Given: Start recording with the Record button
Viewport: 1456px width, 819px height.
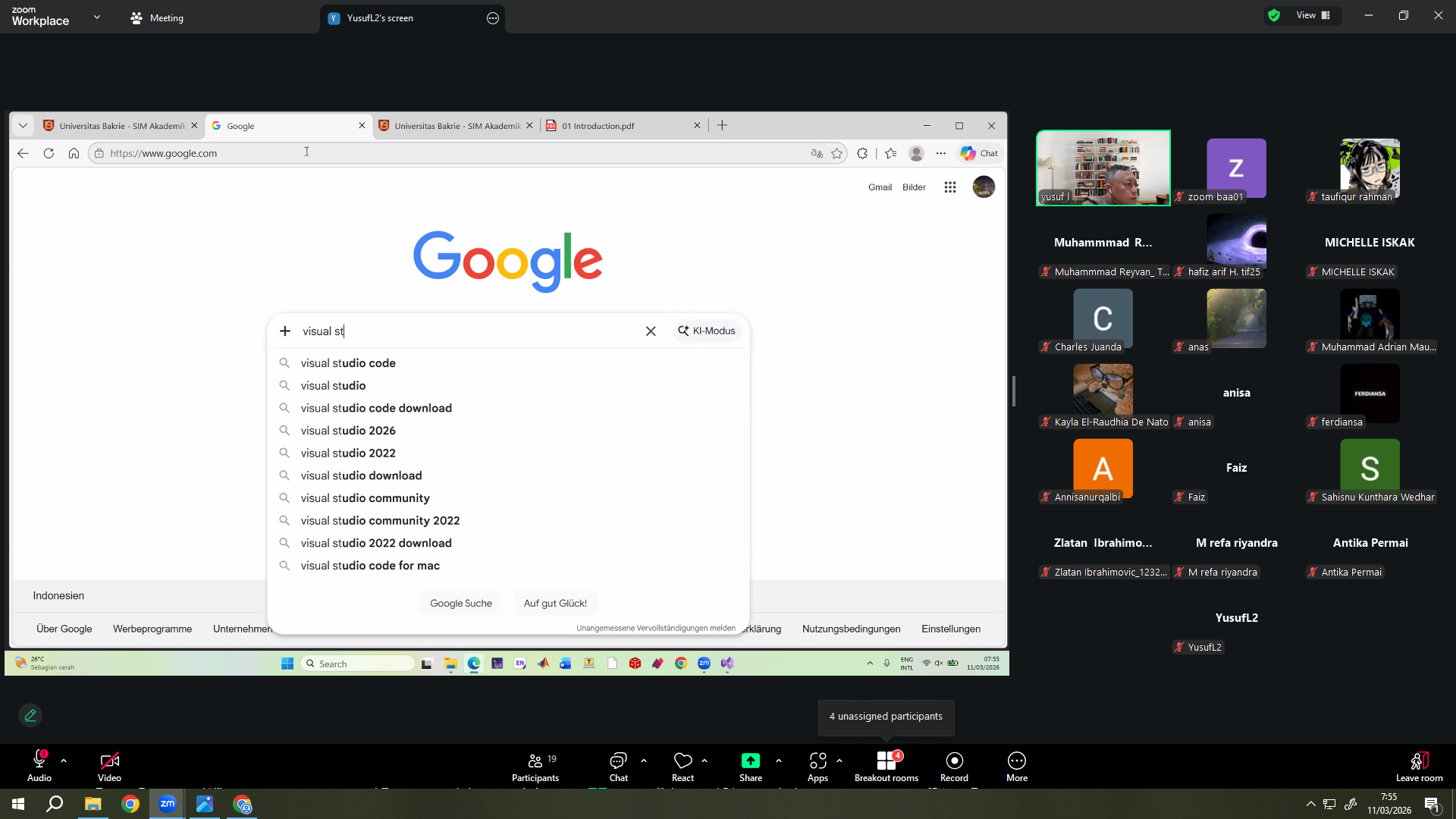Looking at the screenshot, I should click(x=954, y=766).
